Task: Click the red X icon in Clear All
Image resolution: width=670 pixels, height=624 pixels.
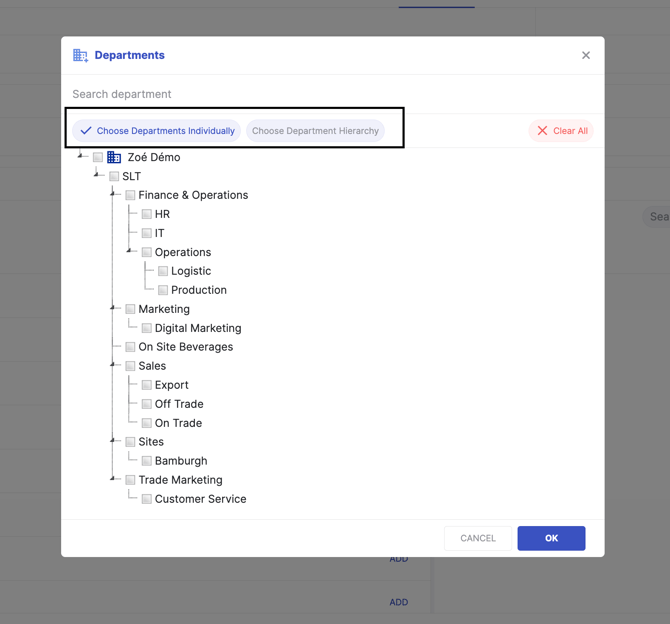Action: click(x=542, y=131)
